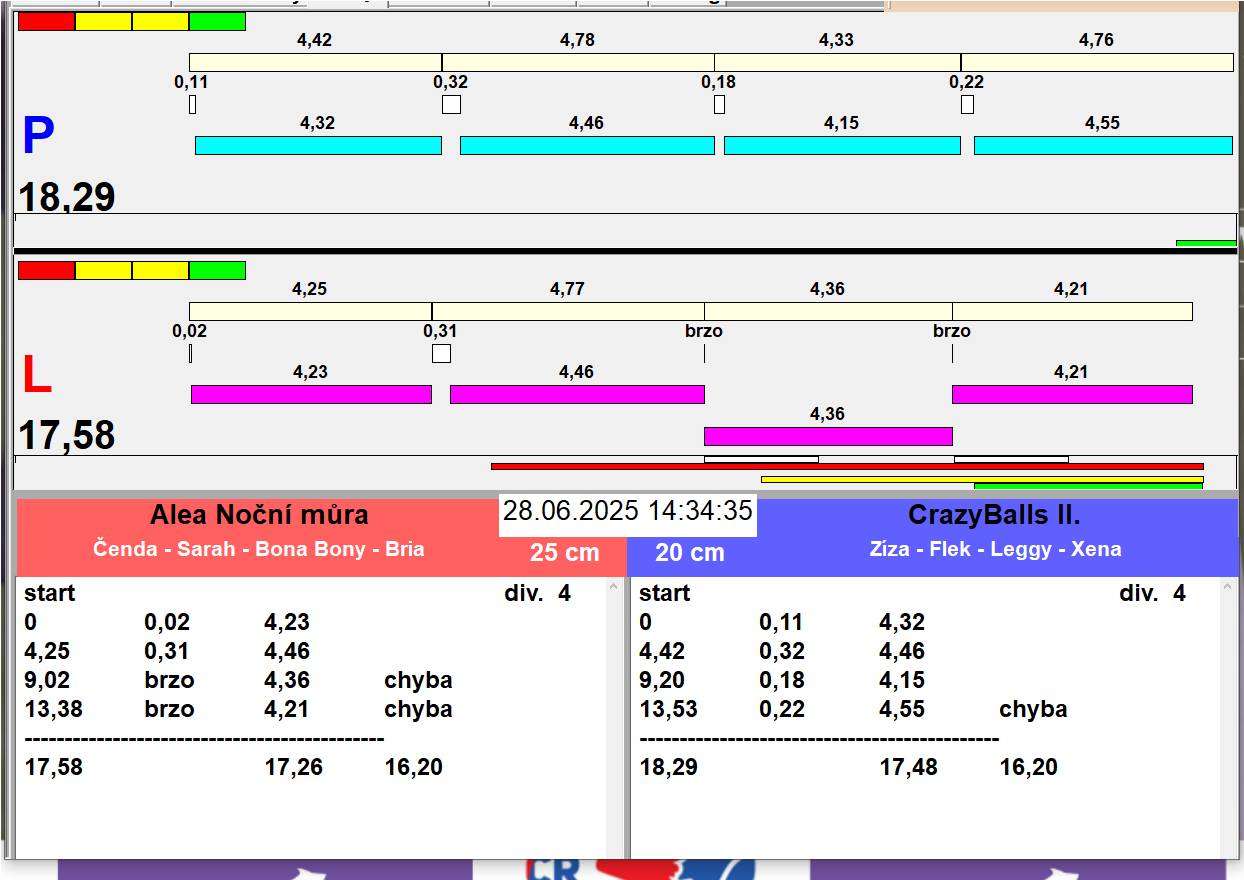Select the cream bar under 4,21 in L lane
This screenshot has height=880, width=1244.
(x=1072, y=311)
